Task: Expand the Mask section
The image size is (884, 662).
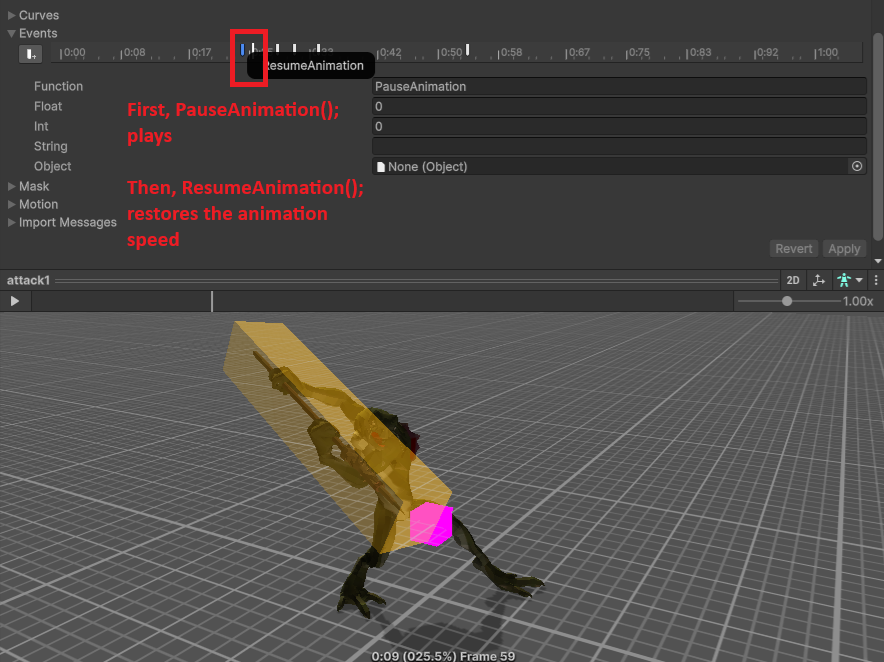Action: pyautogui.click(x=12, y=187)
